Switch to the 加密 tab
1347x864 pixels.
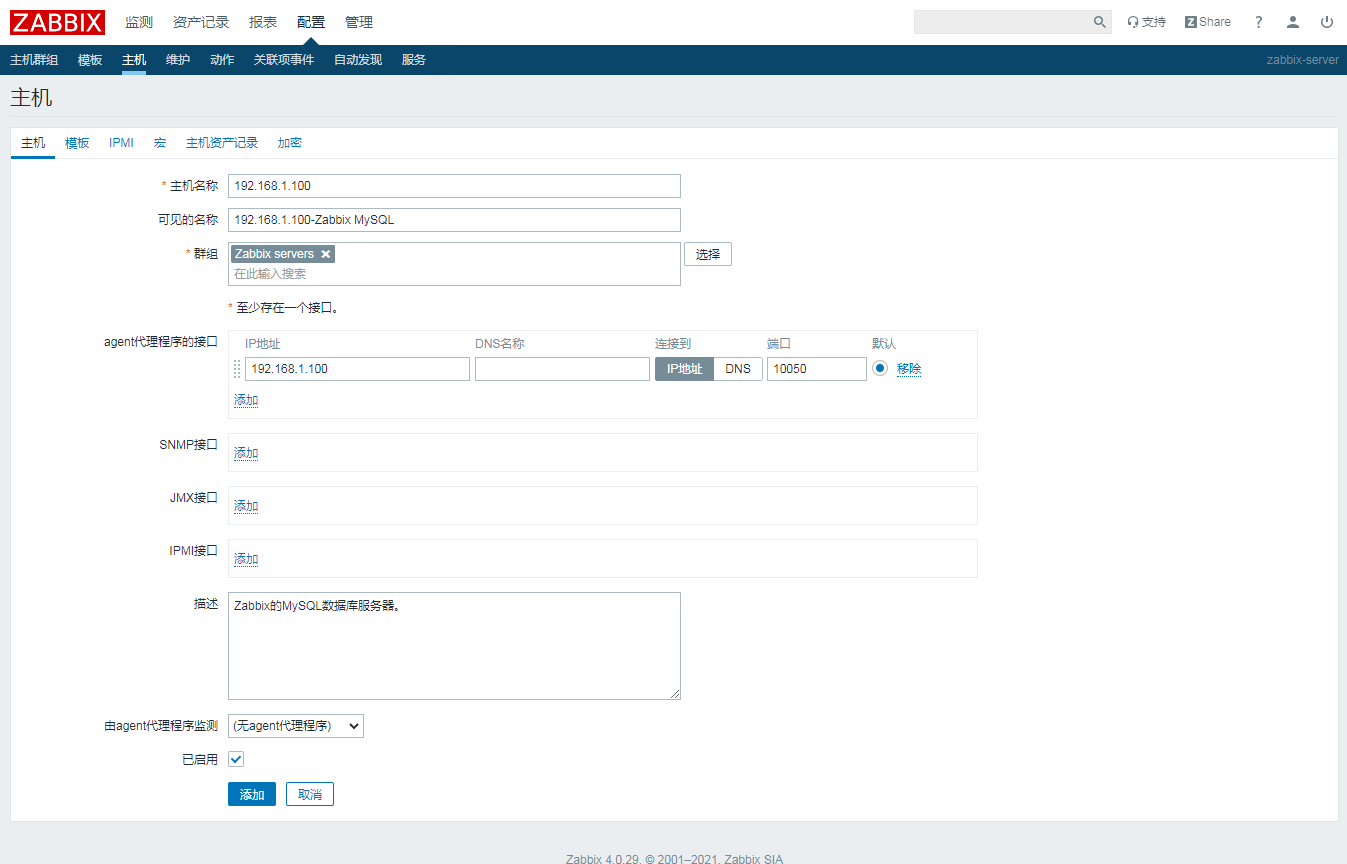(x=290, y=143)
